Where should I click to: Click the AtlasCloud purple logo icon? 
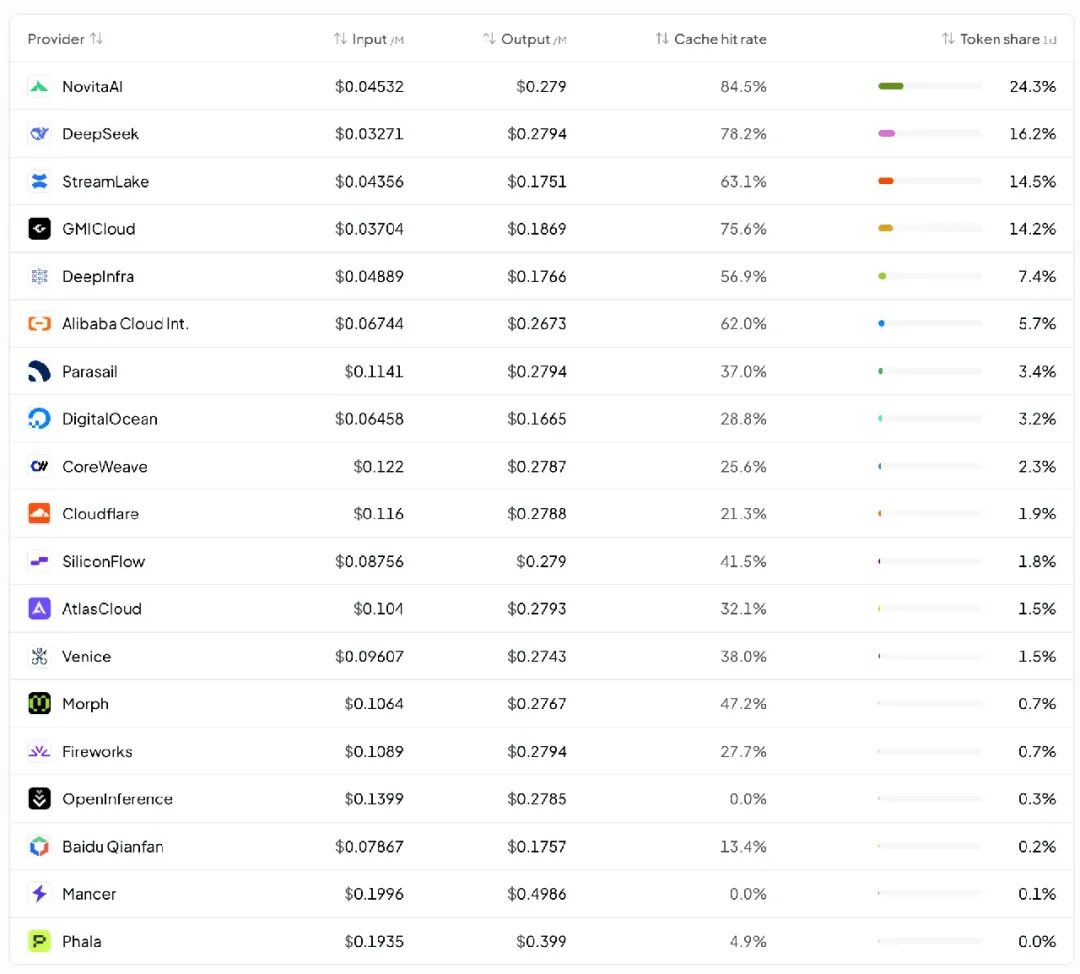point(39,609)
